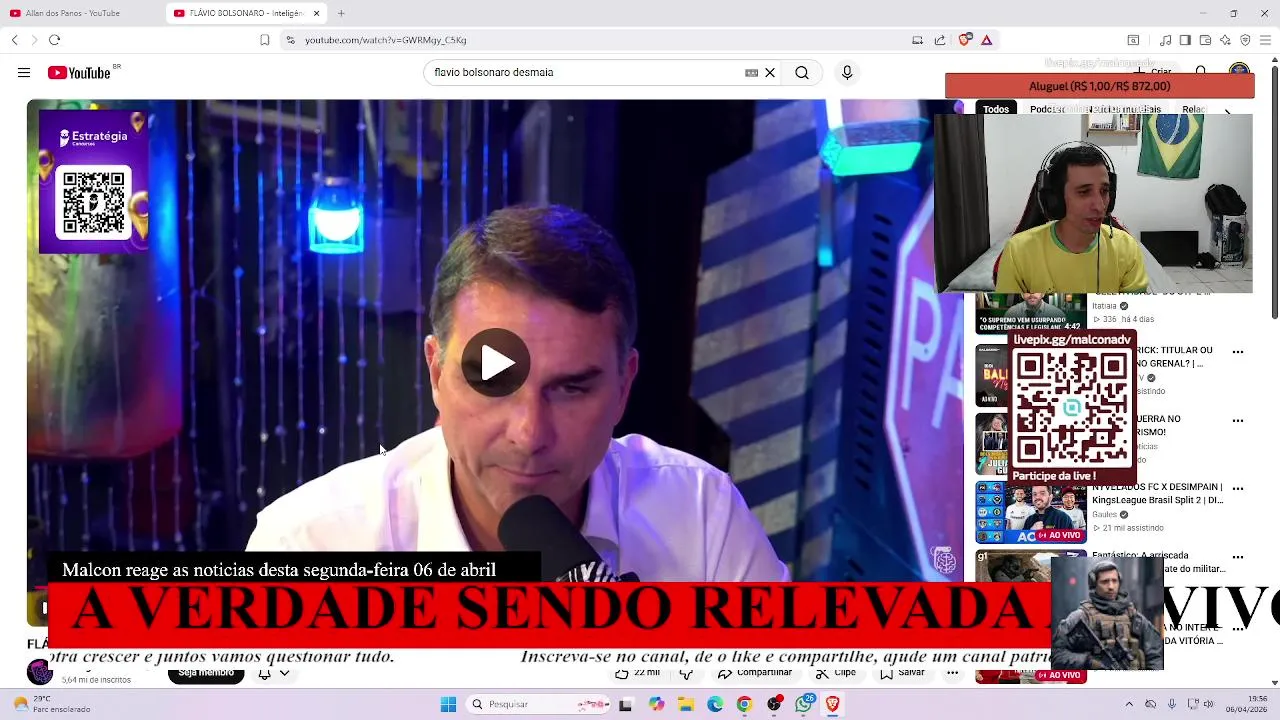Show hidden system tray icons chevron

(1129, 704)
